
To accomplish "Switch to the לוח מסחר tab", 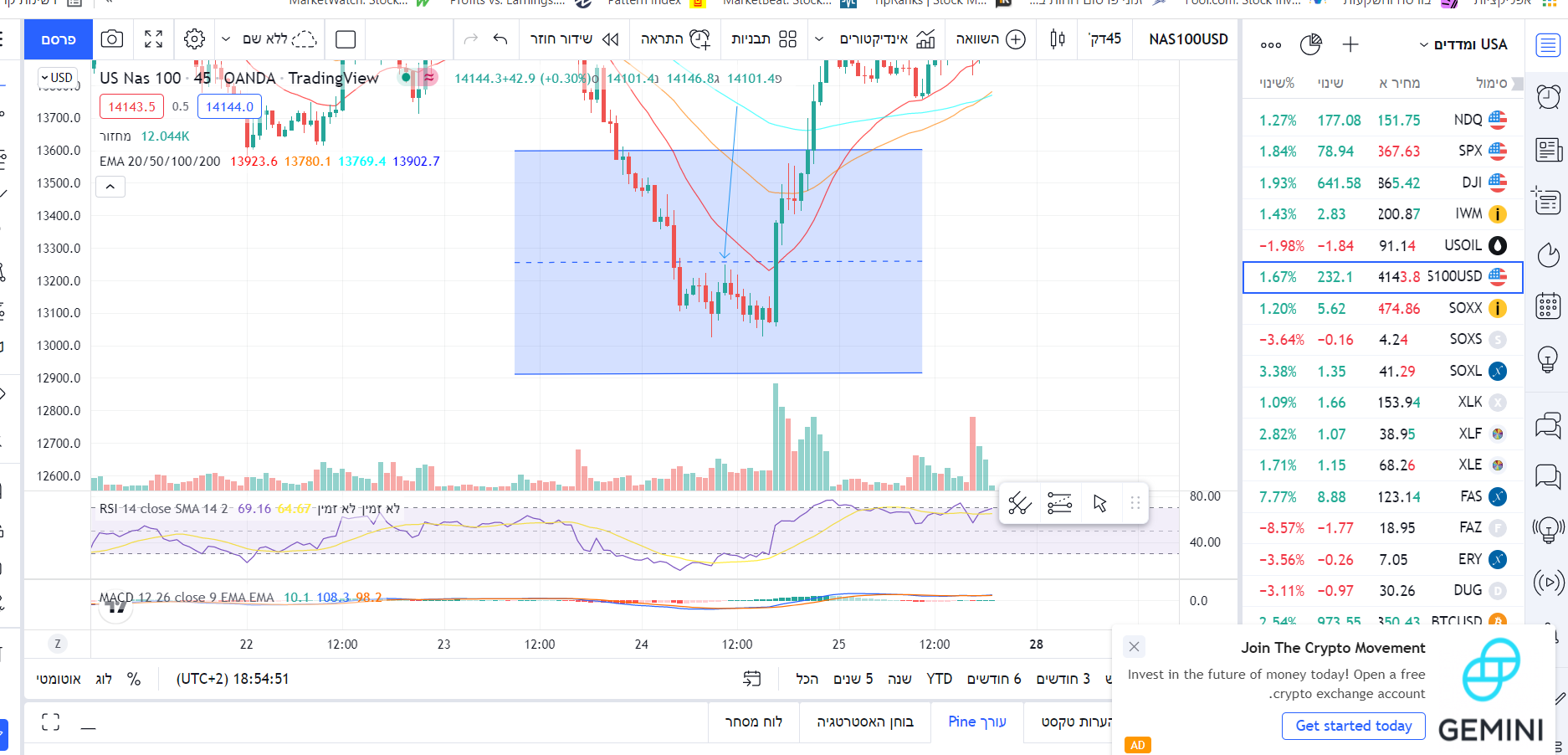I will pyautogui.click(x=754, y=722).
